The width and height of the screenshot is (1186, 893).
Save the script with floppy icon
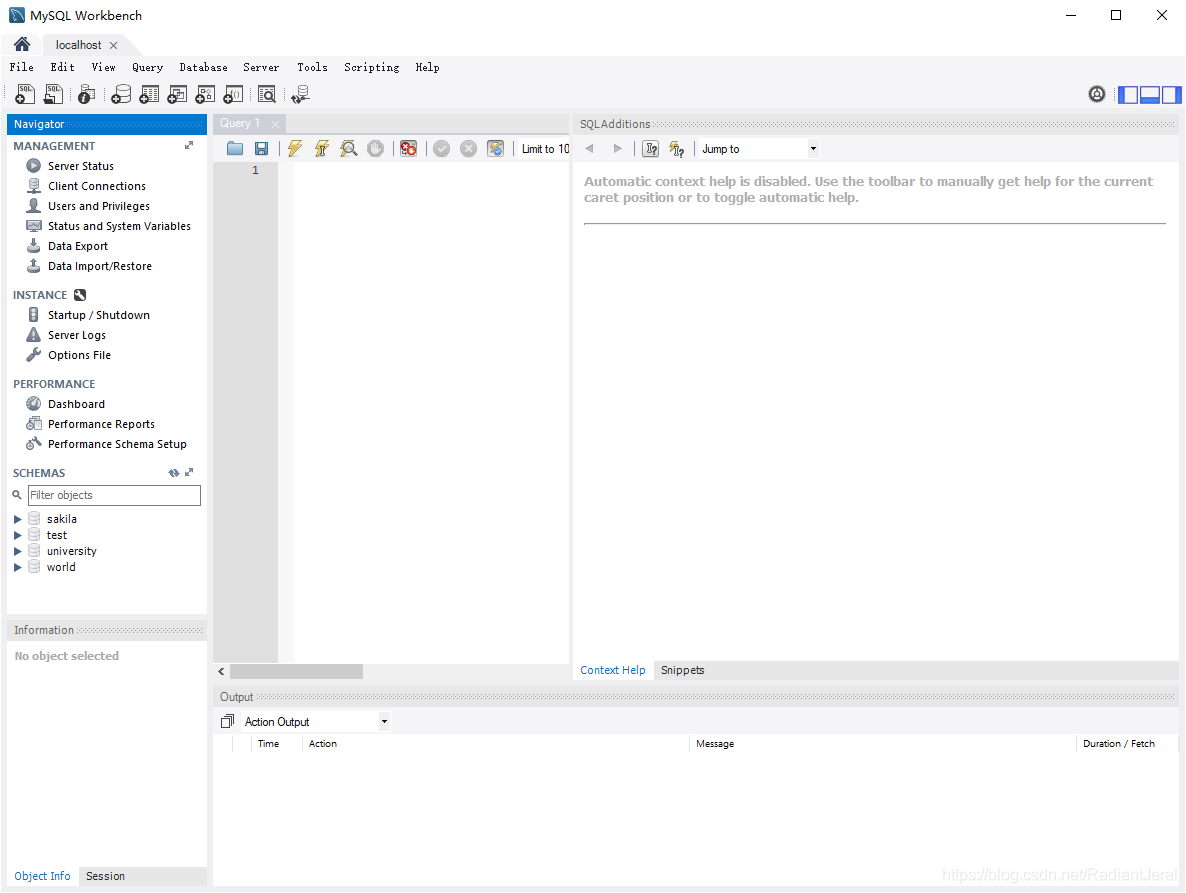click(x=262, y=148)
